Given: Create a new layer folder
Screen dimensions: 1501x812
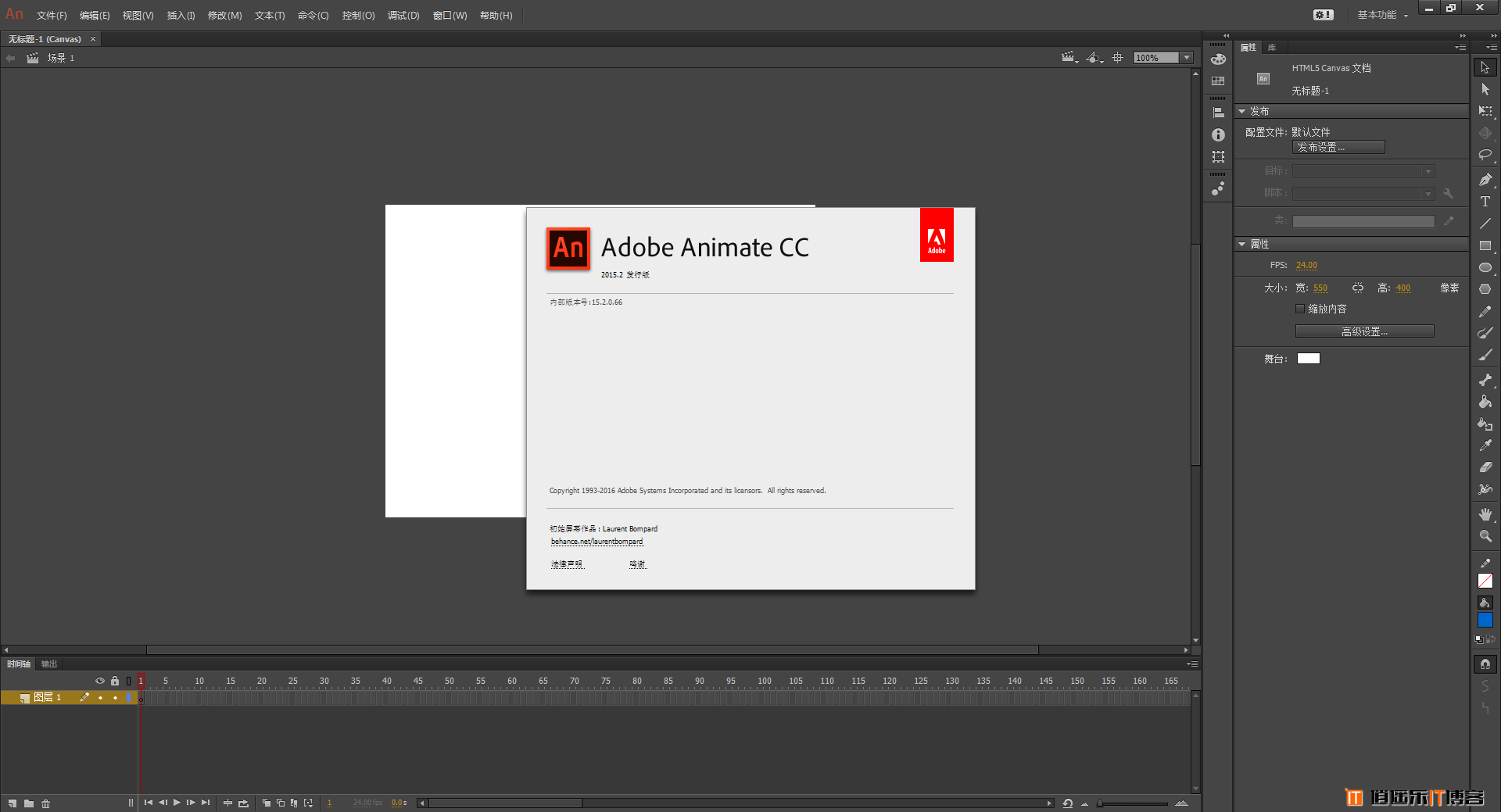Looking at the screenshot, I should click(29, 803).
